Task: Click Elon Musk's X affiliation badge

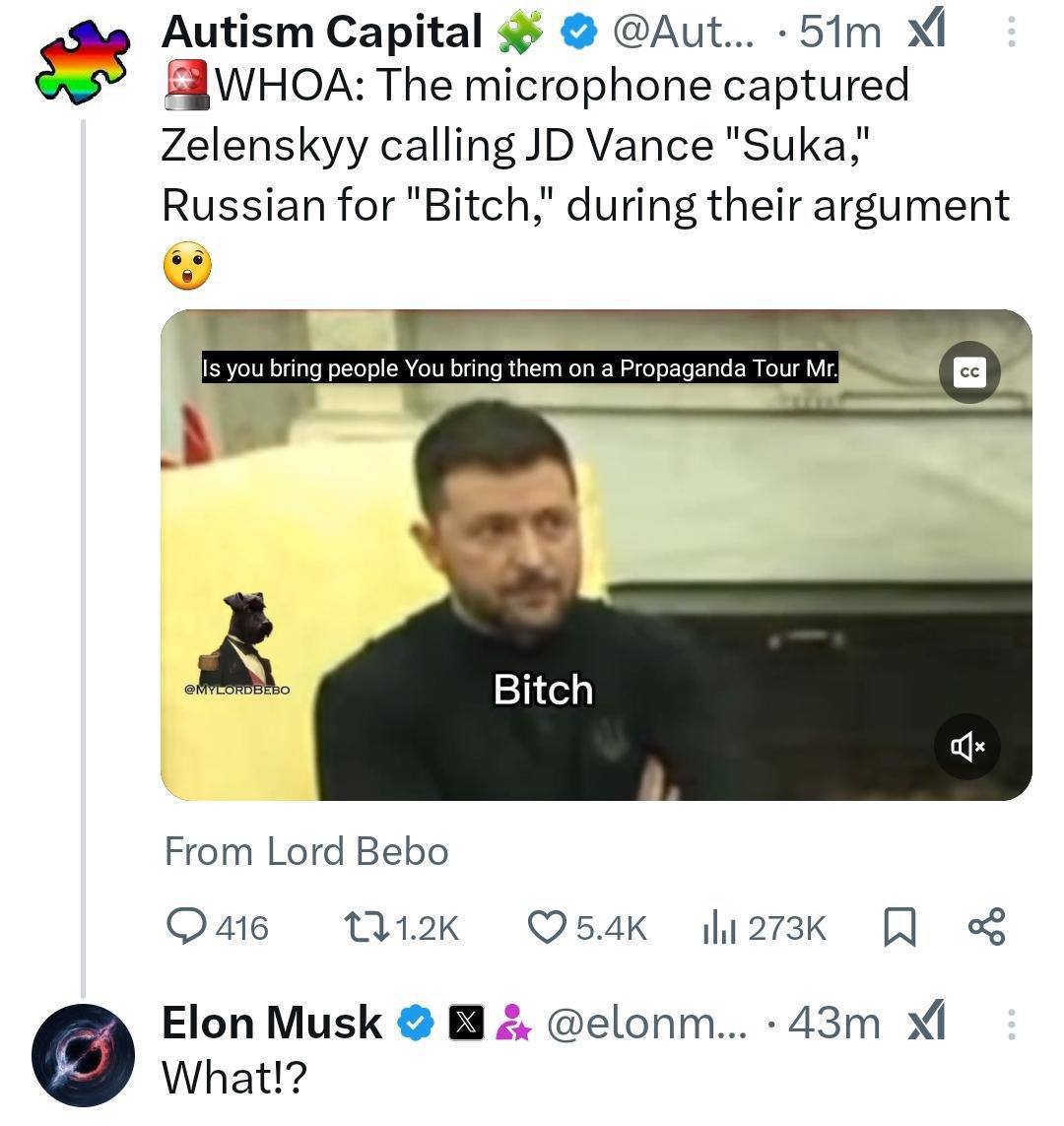Action: point(467,1024)
